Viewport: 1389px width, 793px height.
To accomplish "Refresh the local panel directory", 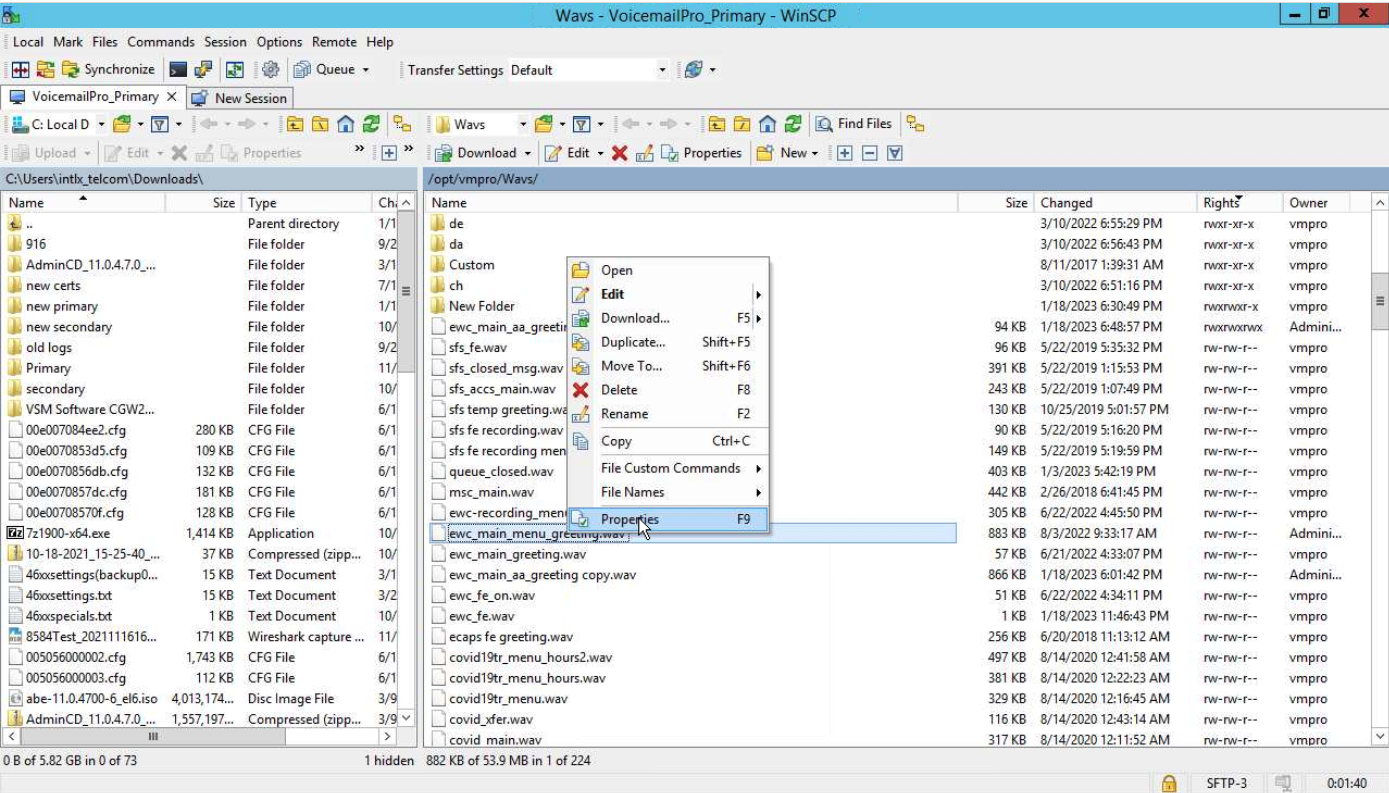I will (371, 124).
